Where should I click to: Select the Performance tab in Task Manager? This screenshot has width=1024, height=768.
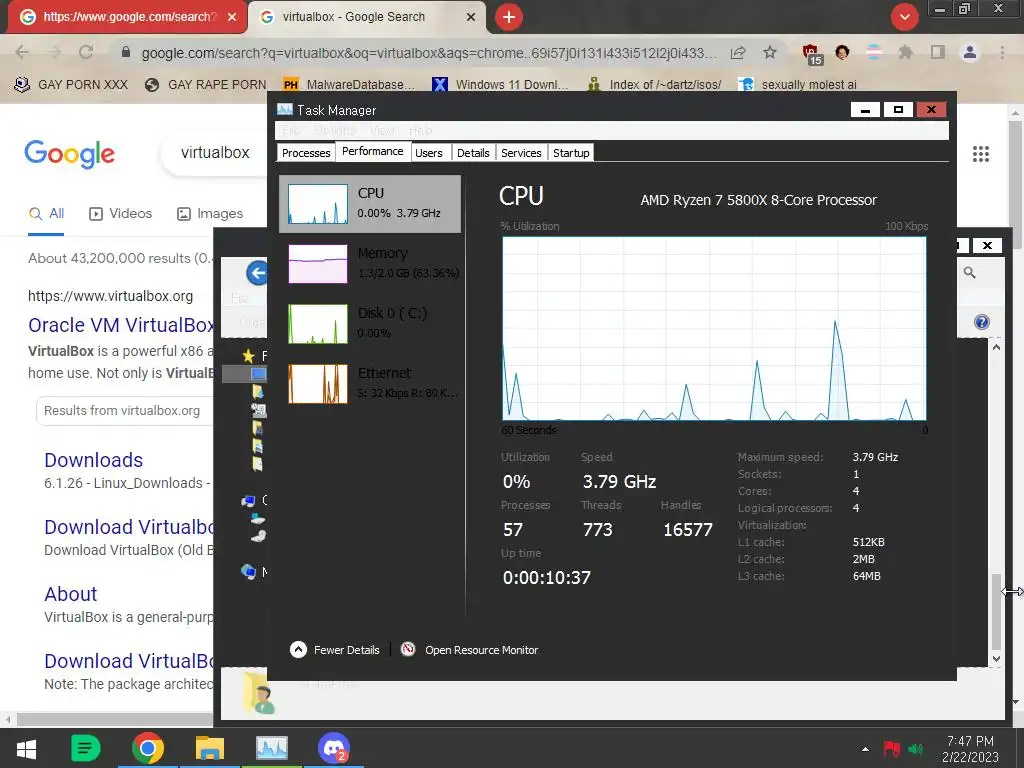tap(372, 152)
